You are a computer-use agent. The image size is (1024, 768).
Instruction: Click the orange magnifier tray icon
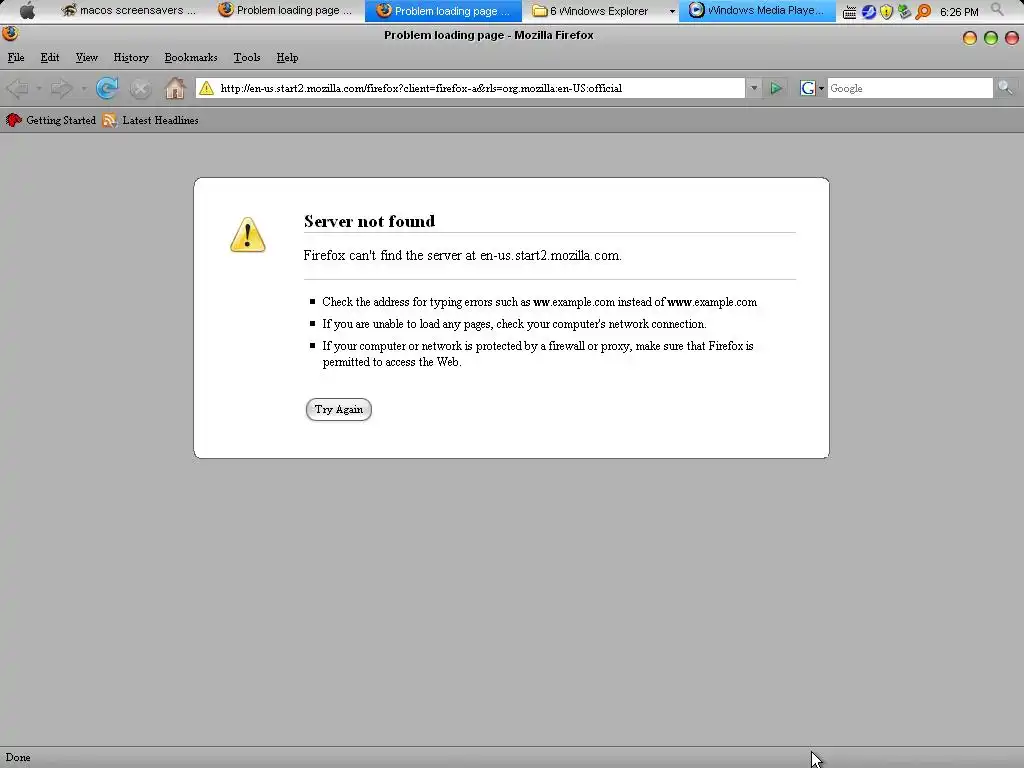coord(923,12)
